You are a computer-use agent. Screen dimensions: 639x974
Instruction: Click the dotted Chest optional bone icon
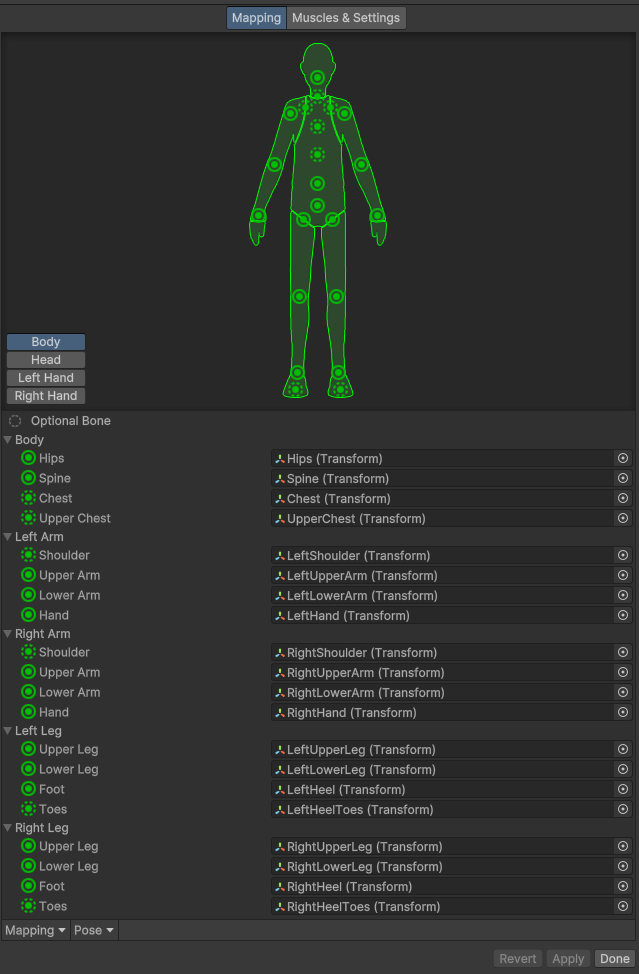(28, 498)
